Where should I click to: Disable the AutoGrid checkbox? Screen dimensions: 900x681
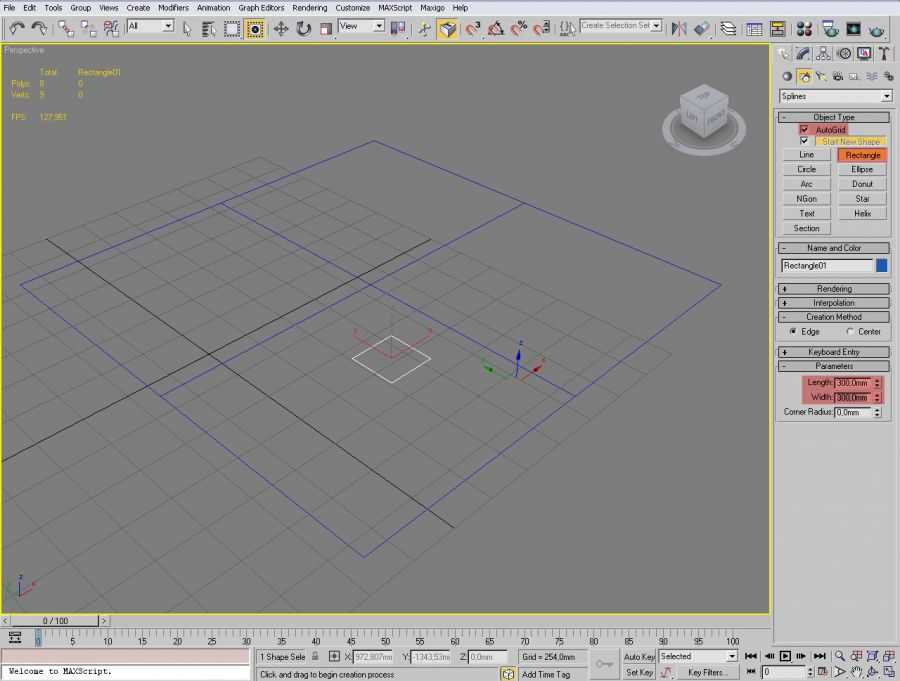coord(804,130)
